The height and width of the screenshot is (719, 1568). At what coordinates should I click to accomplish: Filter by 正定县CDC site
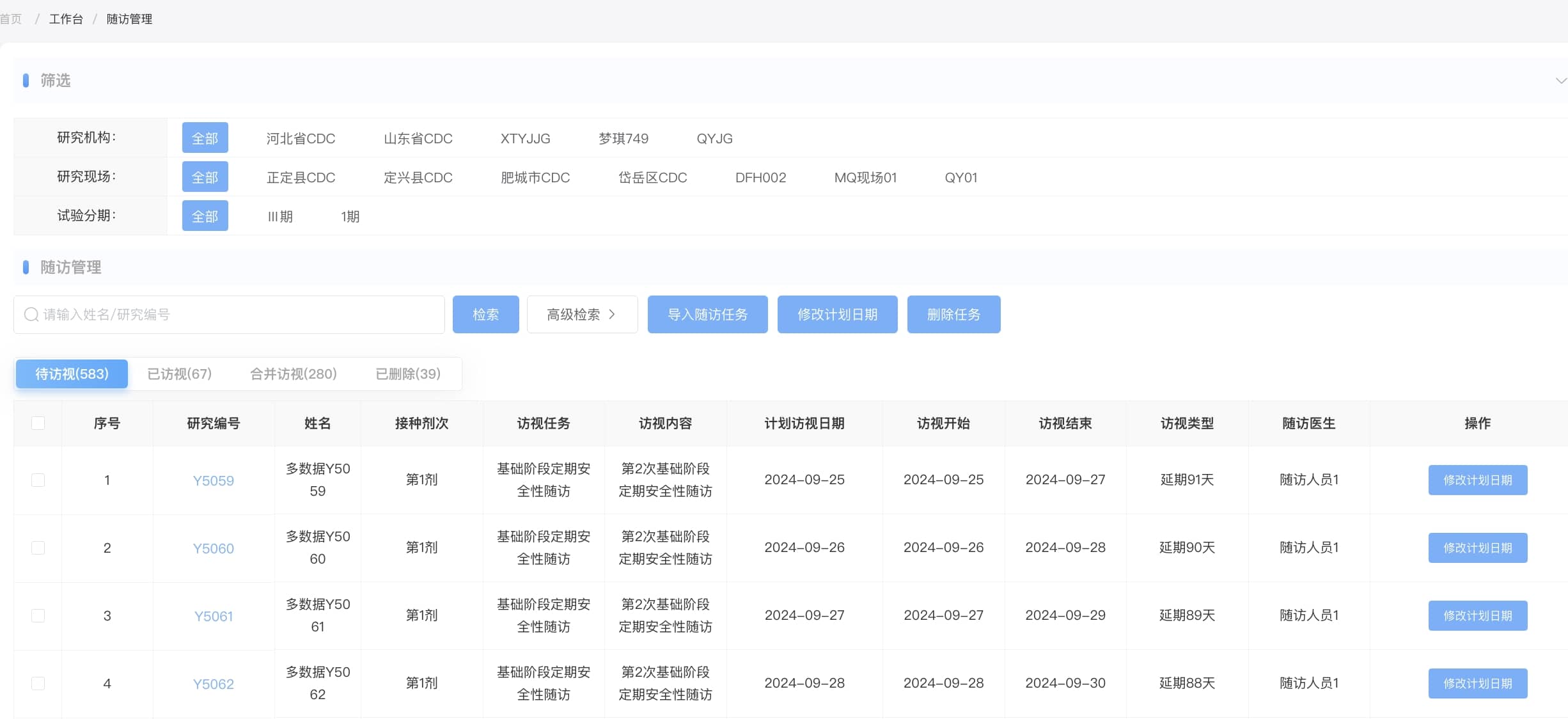point(301,178)
